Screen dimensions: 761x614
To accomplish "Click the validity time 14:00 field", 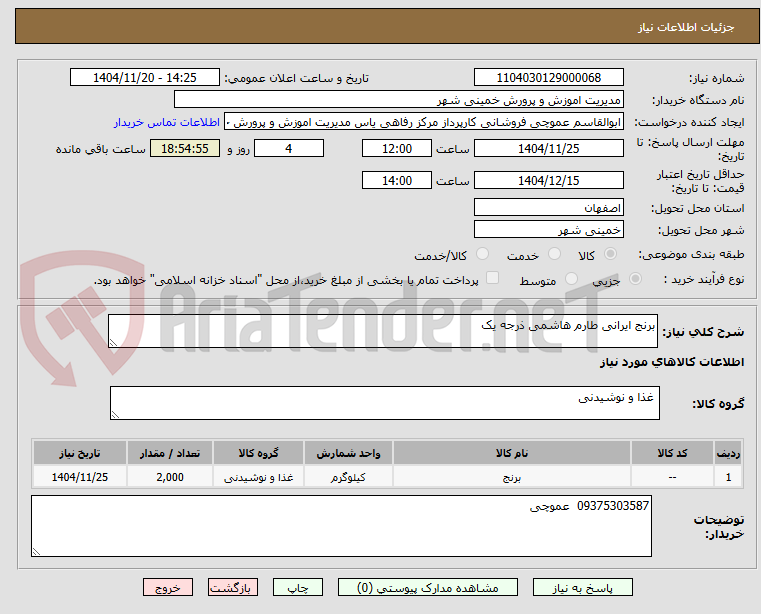I will (397, 180).
